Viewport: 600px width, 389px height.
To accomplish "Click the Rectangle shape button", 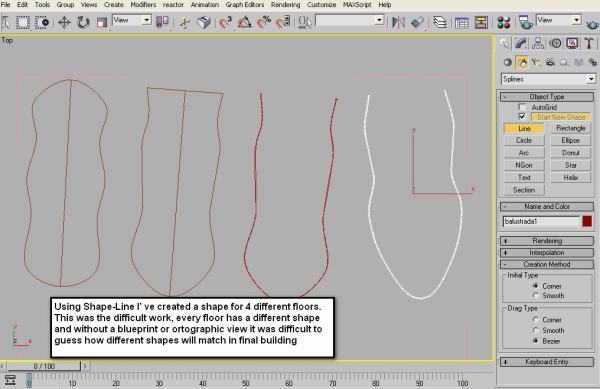I will (x=571, y=129).
